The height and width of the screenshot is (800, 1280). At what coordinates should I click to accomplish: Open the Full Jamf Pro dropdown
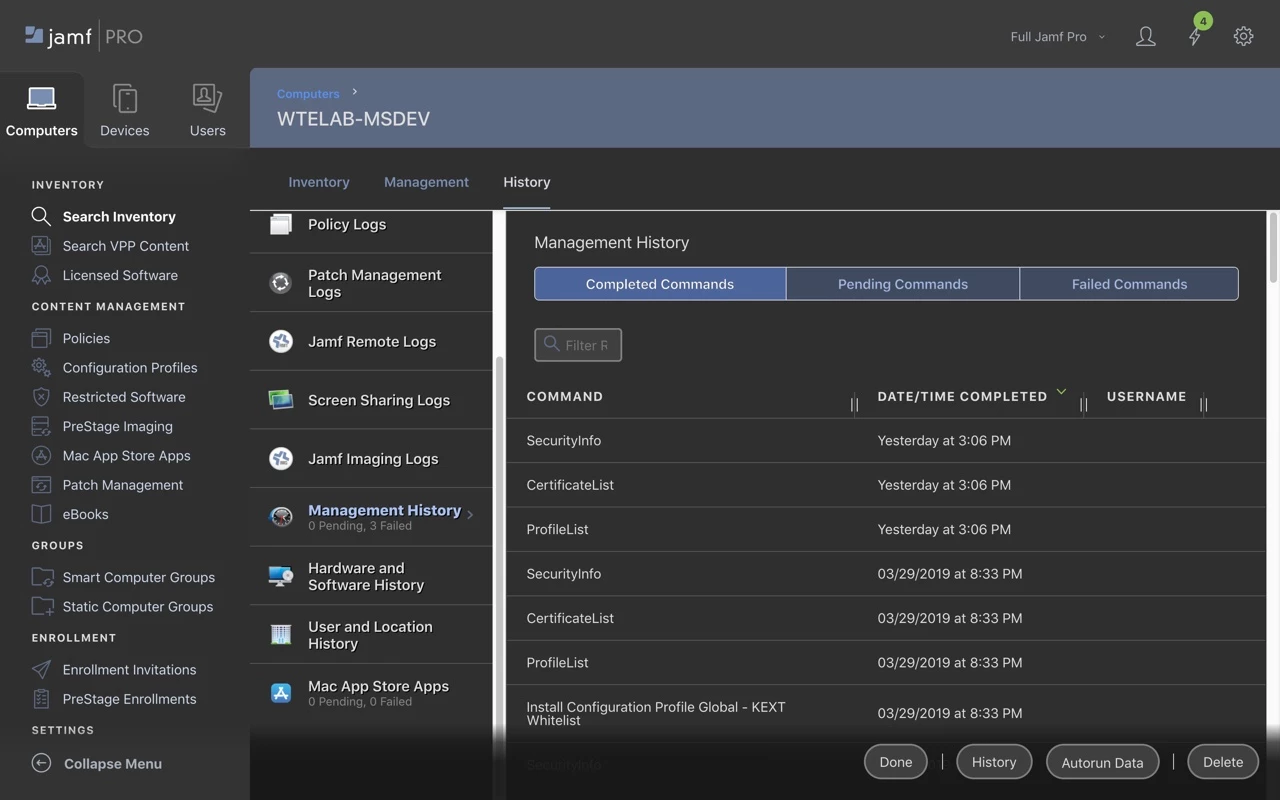[1058, 37]
